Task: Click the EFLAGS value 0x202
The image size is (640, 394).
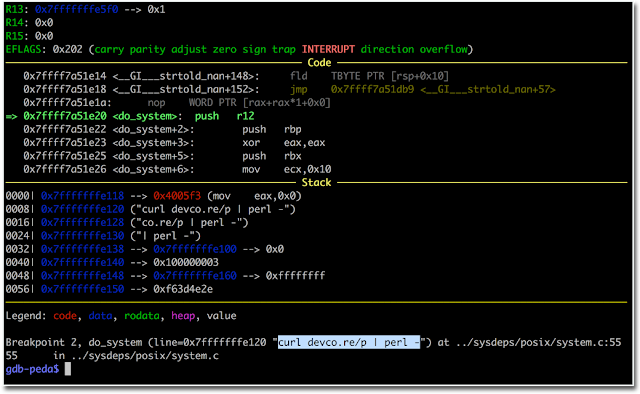Action: [x=67, y=49]
